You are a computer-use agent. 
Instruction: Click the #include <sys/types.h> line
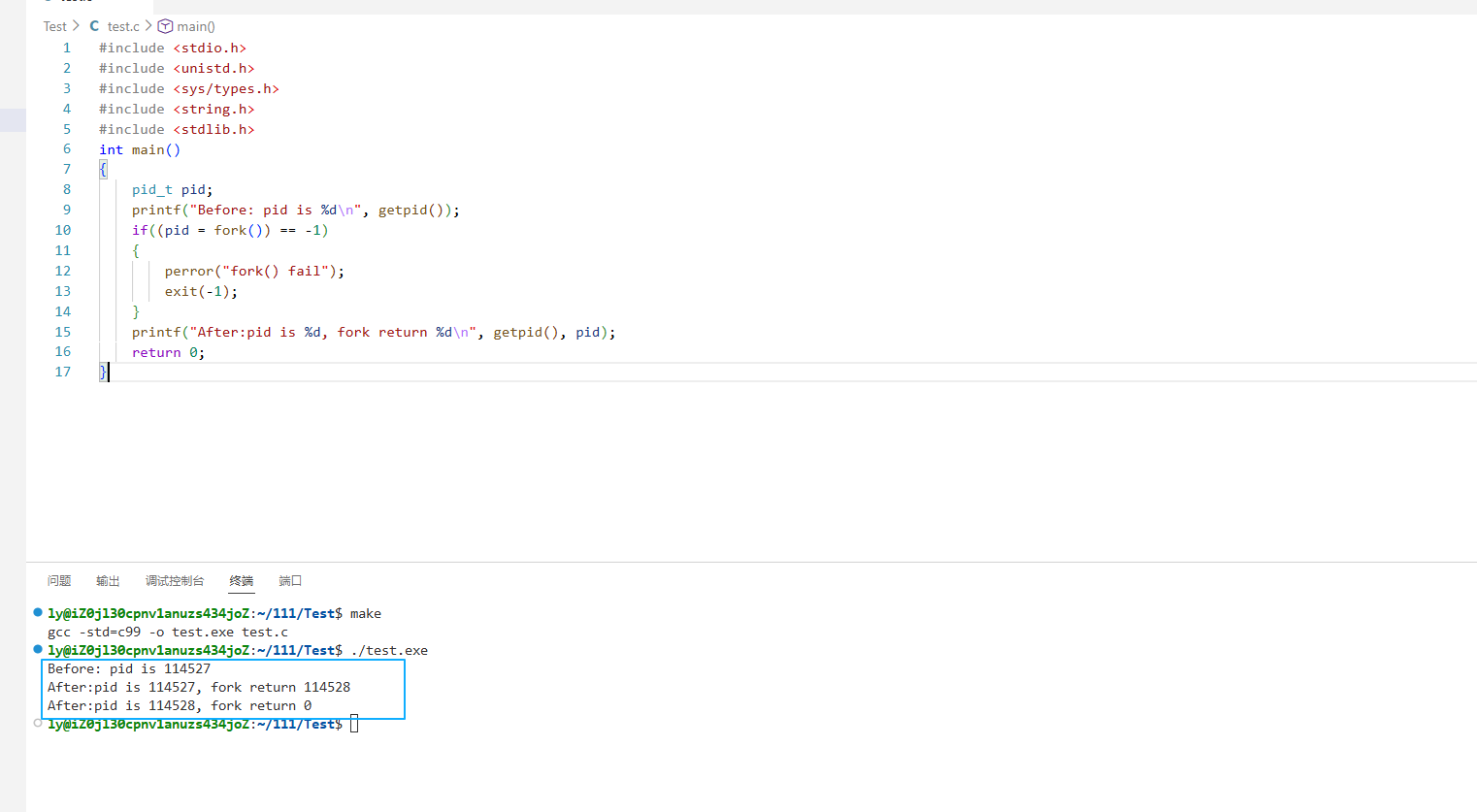pyautogui.click(x=189, y=88)
